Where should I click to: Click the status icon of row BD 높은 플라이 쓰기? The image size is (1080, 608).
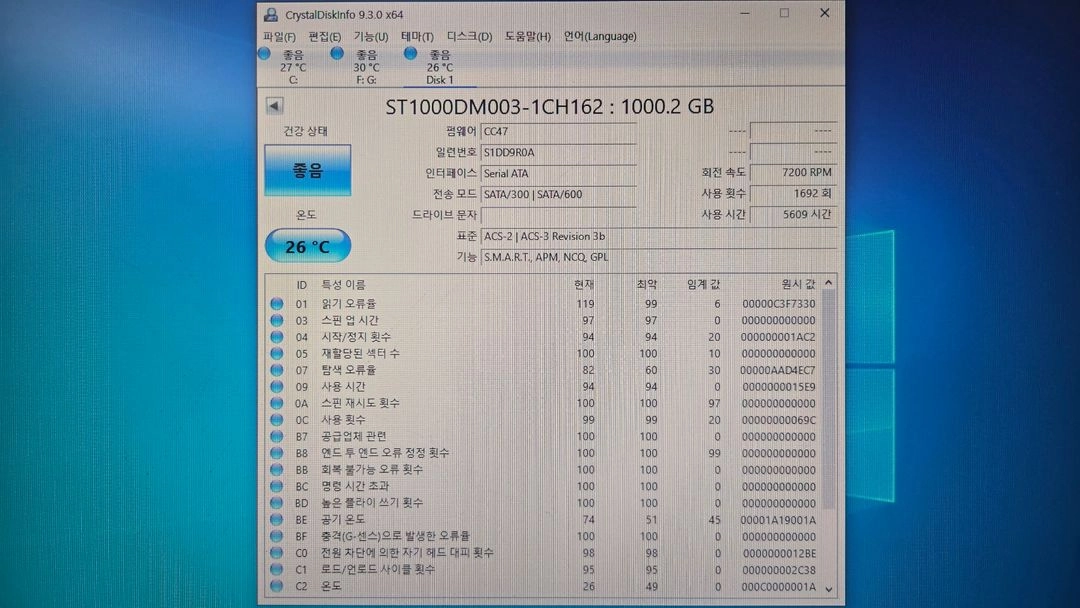pyautogui.click(x=277, y=503)
